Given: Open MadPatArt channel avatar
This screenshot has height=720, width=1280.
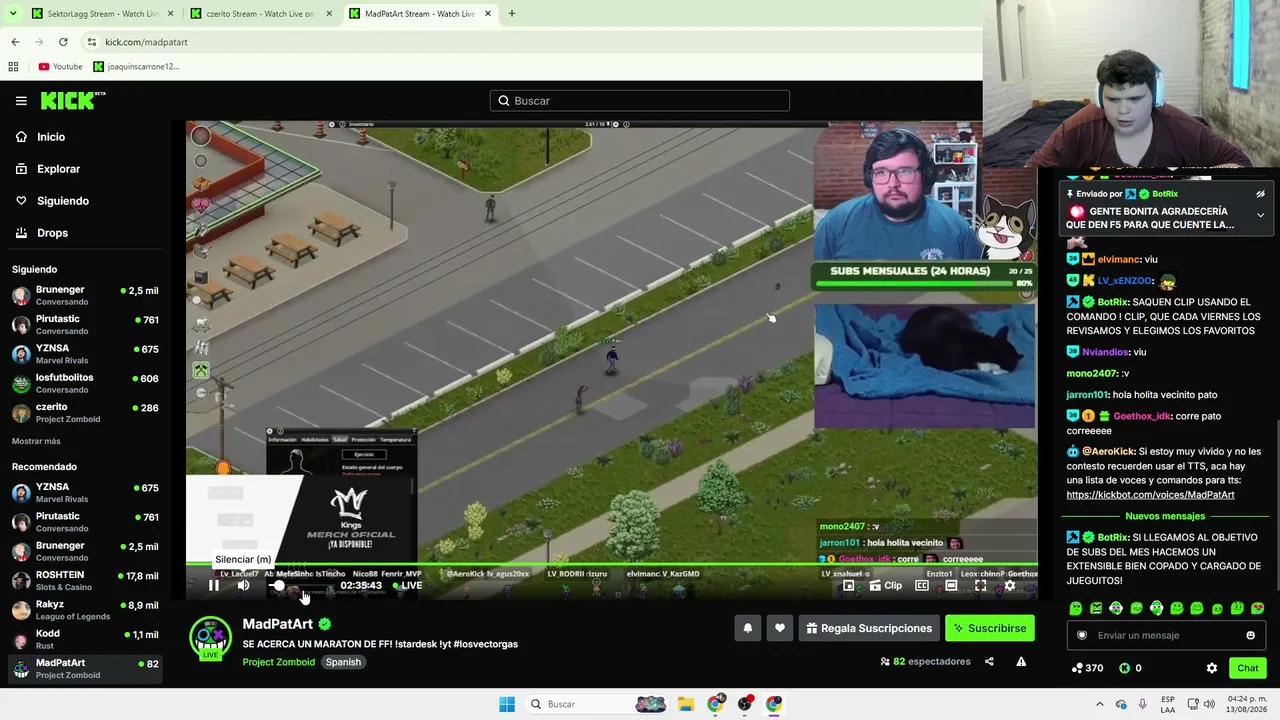Looking at the screenshot, I should 210,638.
